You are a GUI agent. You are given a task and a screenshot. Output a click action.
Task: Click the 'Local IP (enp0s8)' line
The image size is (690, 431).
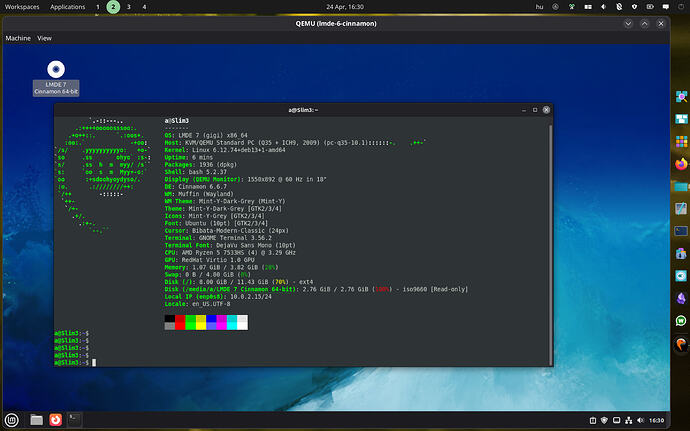point(218,297)
